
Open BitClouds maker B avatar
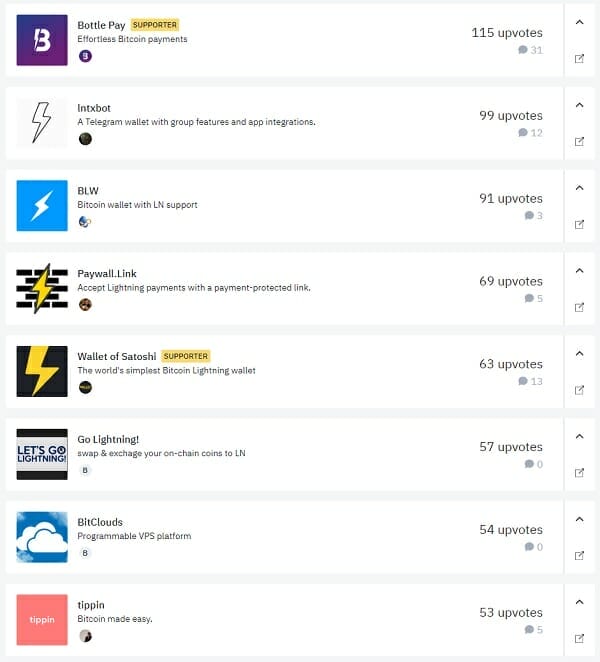pos(85,553)
